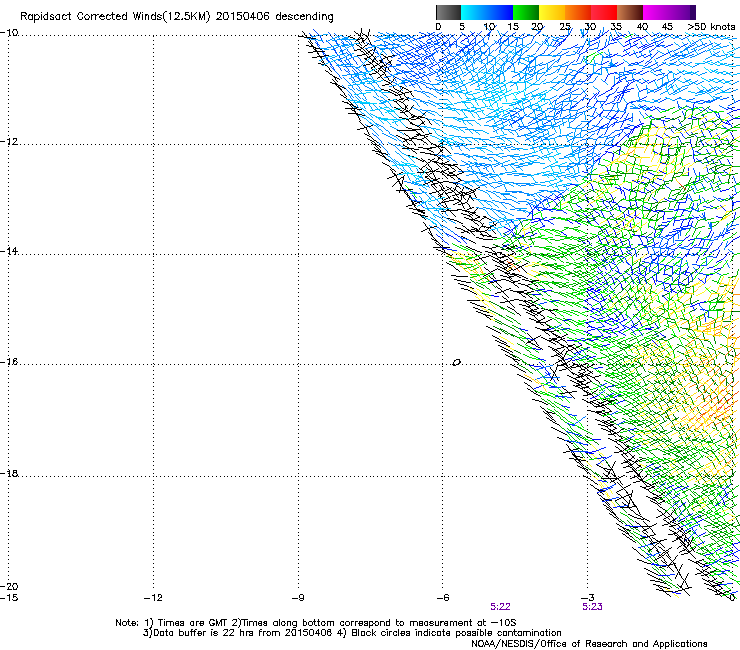Click the magenta 40-45 knots legend swatch
The height and width of the screenshot is (650, 740).
click(x=656, y=12)
